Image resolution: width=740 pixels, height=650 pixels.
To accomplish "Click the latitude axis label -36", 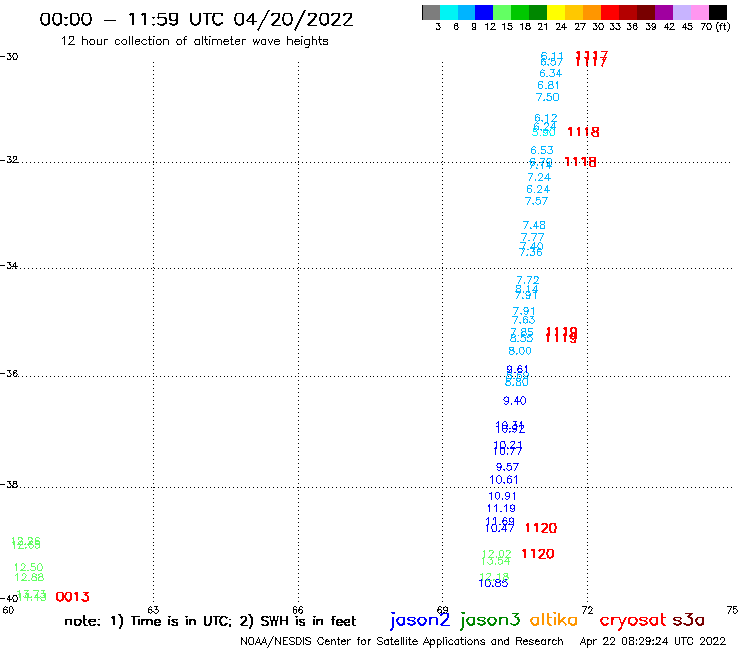I will (9, 373).
